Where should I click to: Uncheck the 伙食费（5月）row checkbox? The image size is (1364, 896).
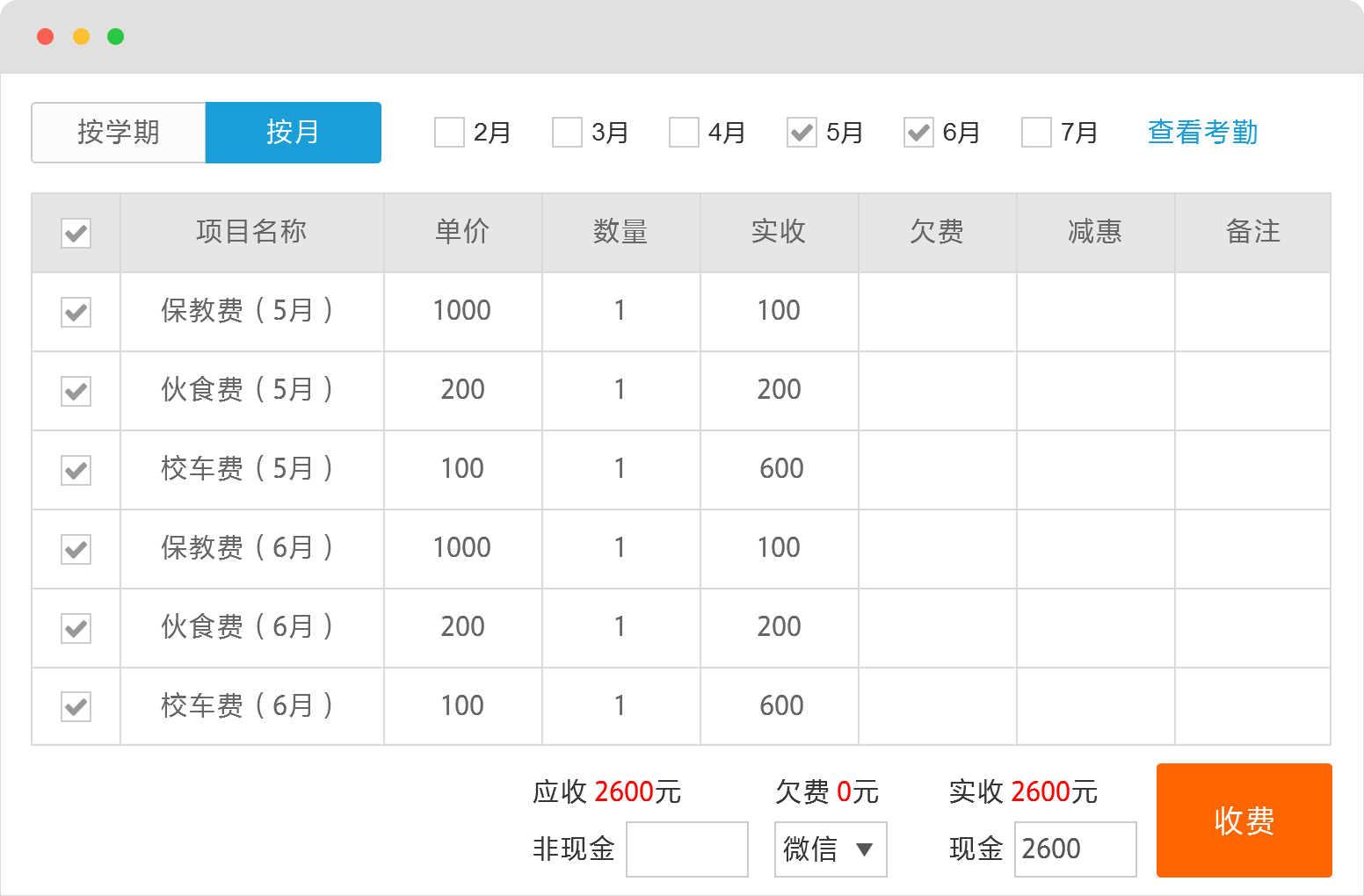[76, 391]
